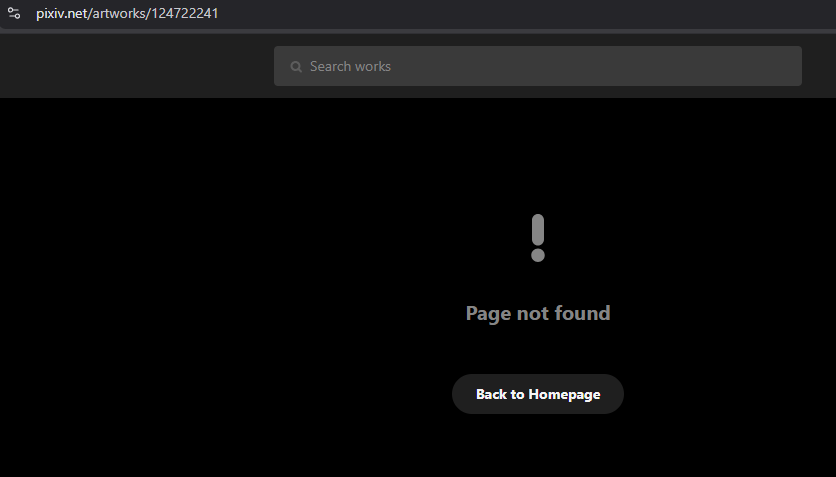Click the address bar after the URL text
This screenshot has width=836, height=477.
coord(480,13)
